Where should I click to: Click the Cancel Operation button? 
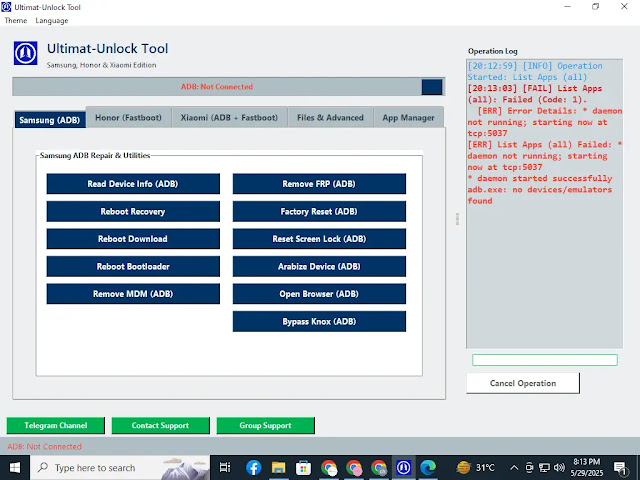tap(523, 383)
